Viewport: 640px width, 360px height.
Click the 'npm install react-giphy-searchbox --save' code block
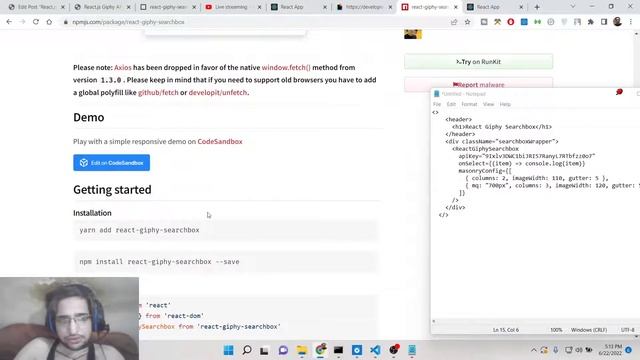pos(225,262)
